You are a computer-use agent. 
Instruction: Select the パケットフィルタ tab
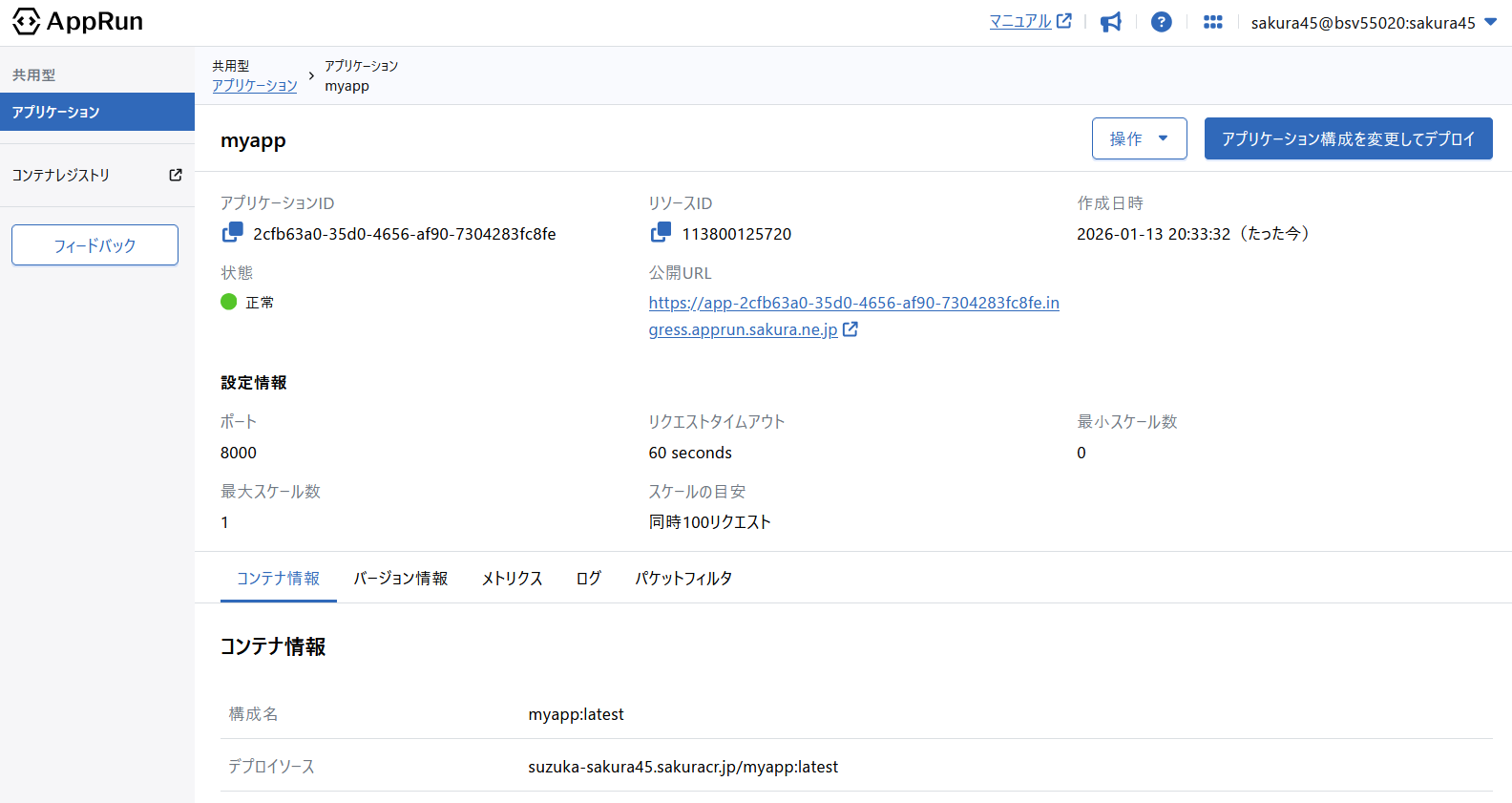[x=684, y=579]
